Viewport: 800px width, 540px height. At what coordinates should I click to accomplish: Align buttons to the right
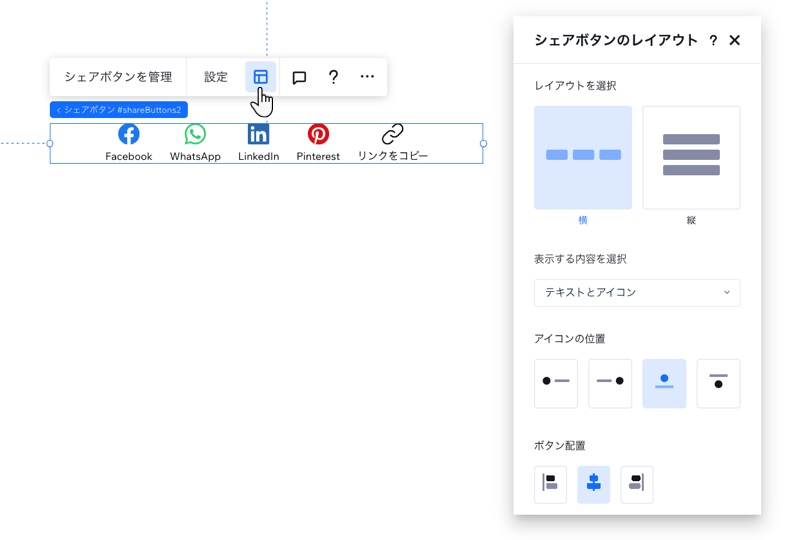click(x=636, y=484)
